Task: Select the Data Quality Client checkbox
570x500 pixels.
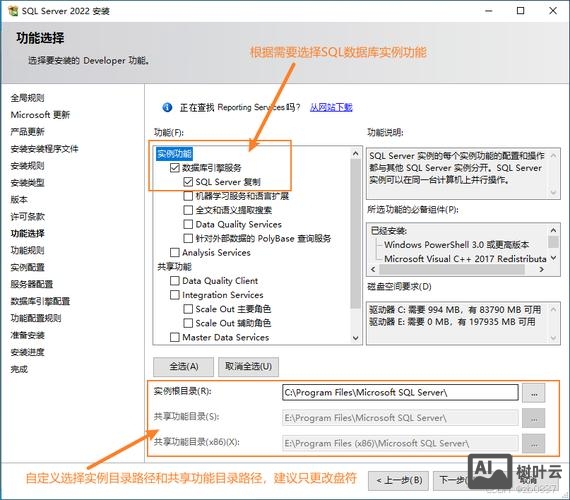Action: coord(175,281)
